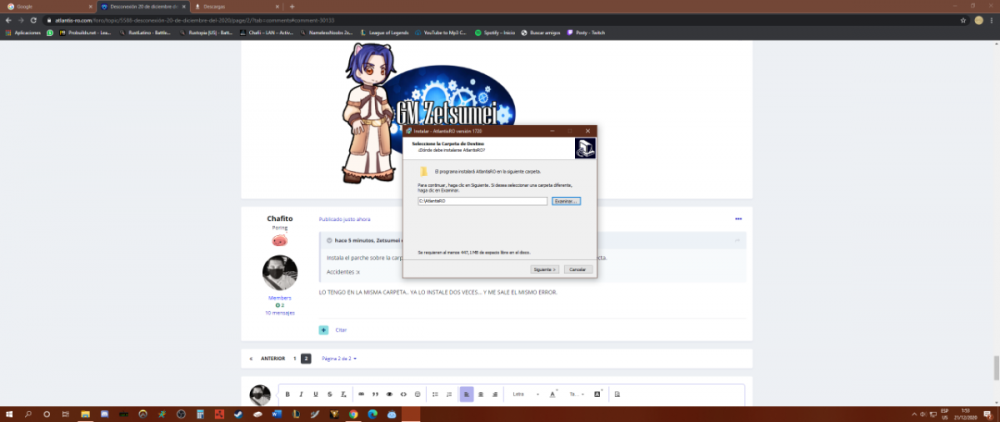Open the 'Página 2 de 2' page dropdown

tap(339, 358)
